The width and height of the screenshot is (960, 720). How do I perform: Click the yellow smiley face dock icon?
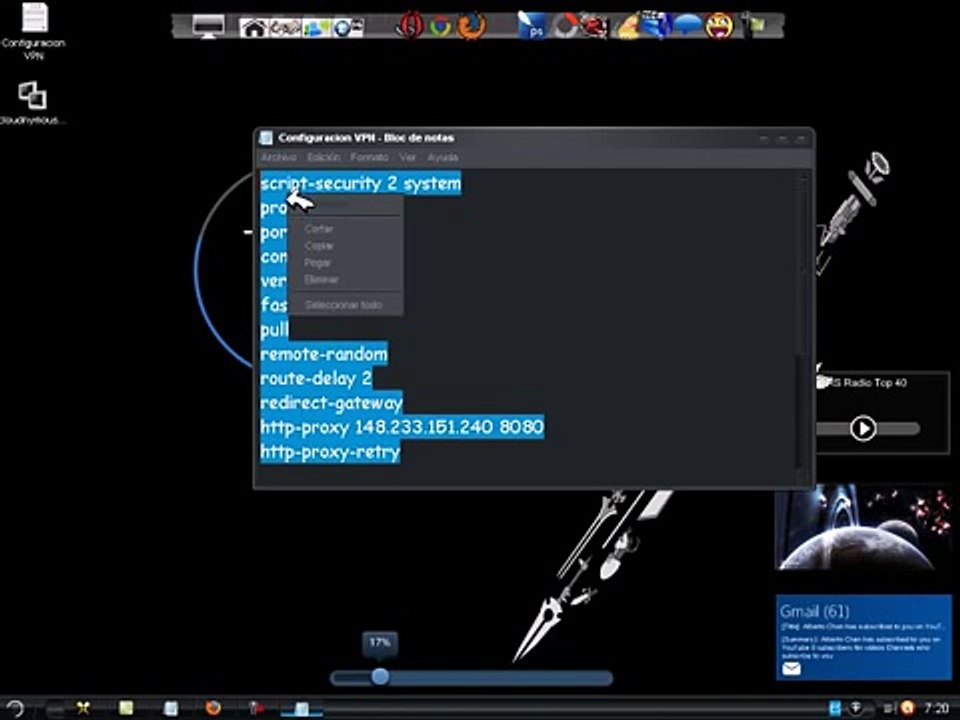tap(719, 26)
